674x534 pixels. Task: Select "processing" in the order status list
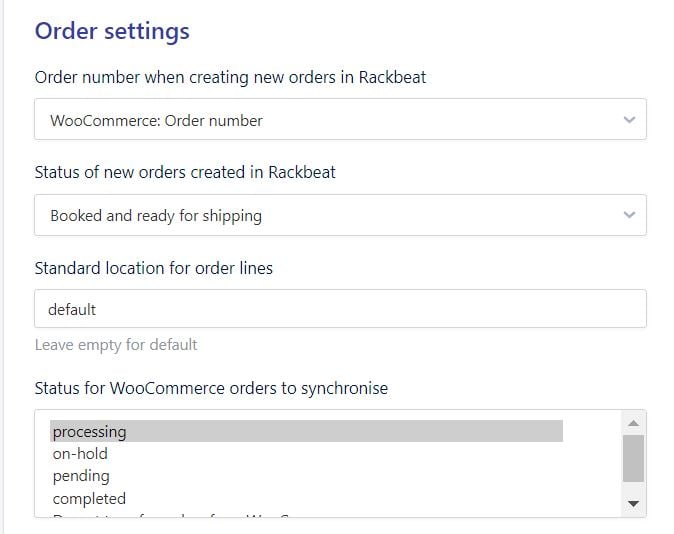tap(90, 432)
